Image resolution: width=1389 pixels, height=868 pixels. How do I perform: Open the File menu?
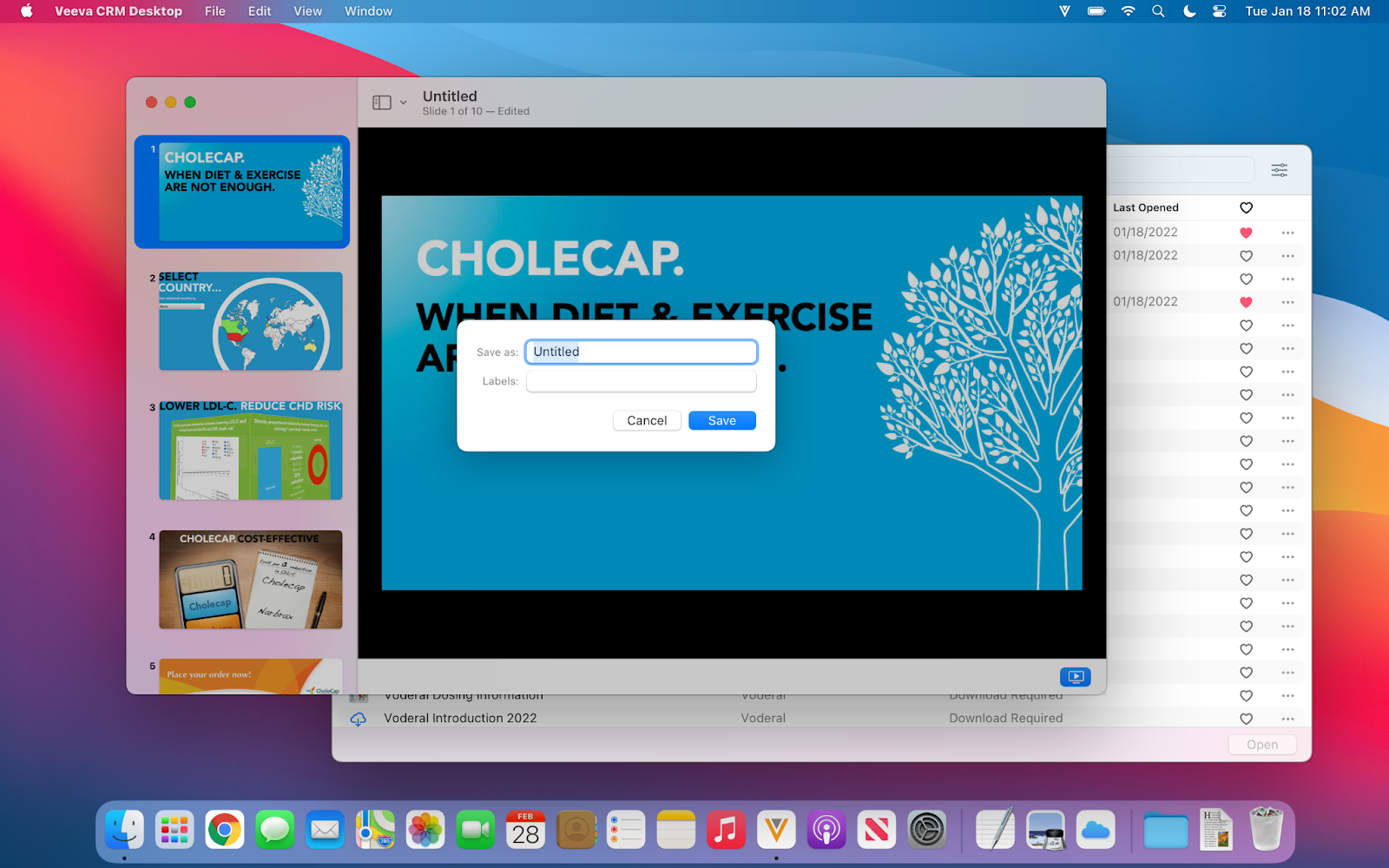(214, 11)
